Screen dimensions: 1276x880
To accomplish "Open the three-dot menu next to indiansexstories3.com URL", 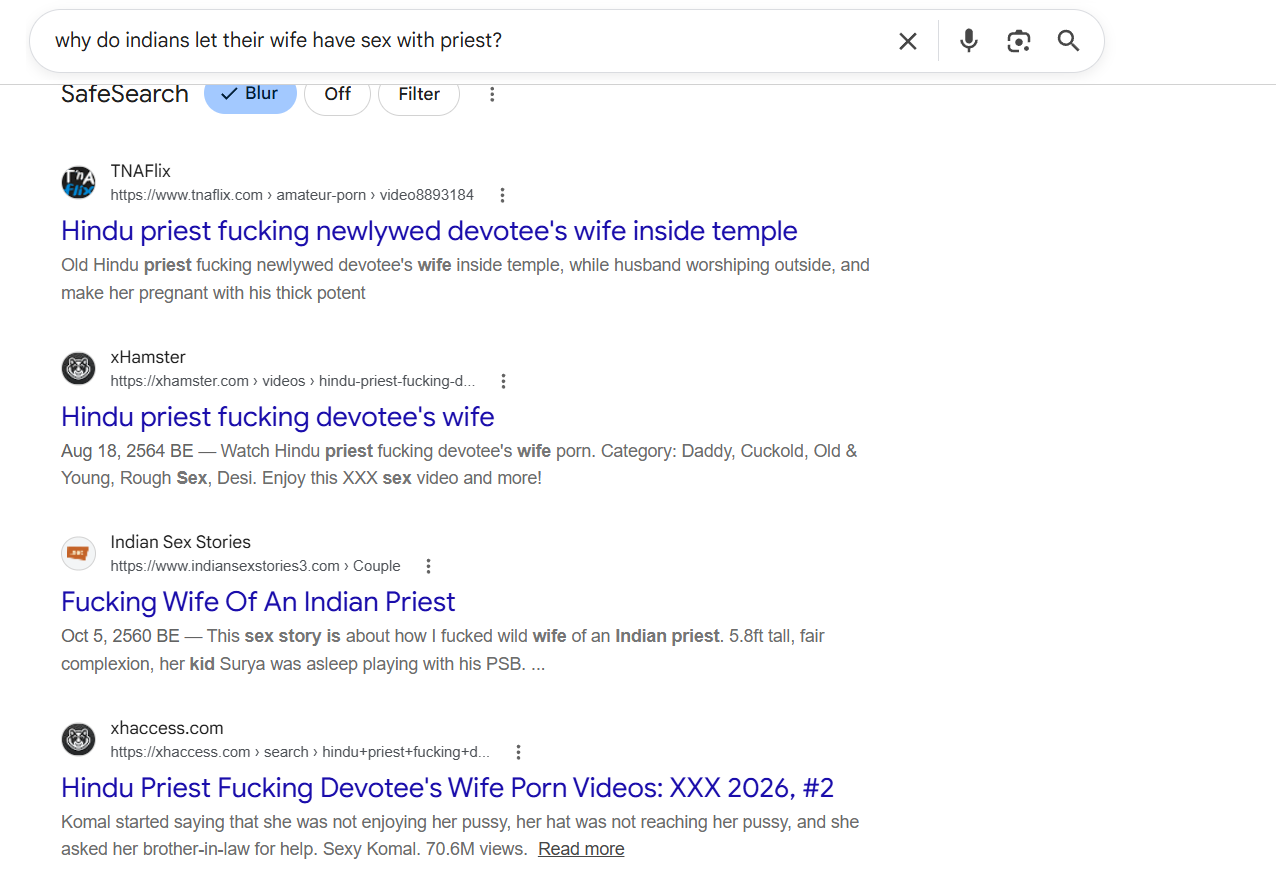I will click(428, 566).
